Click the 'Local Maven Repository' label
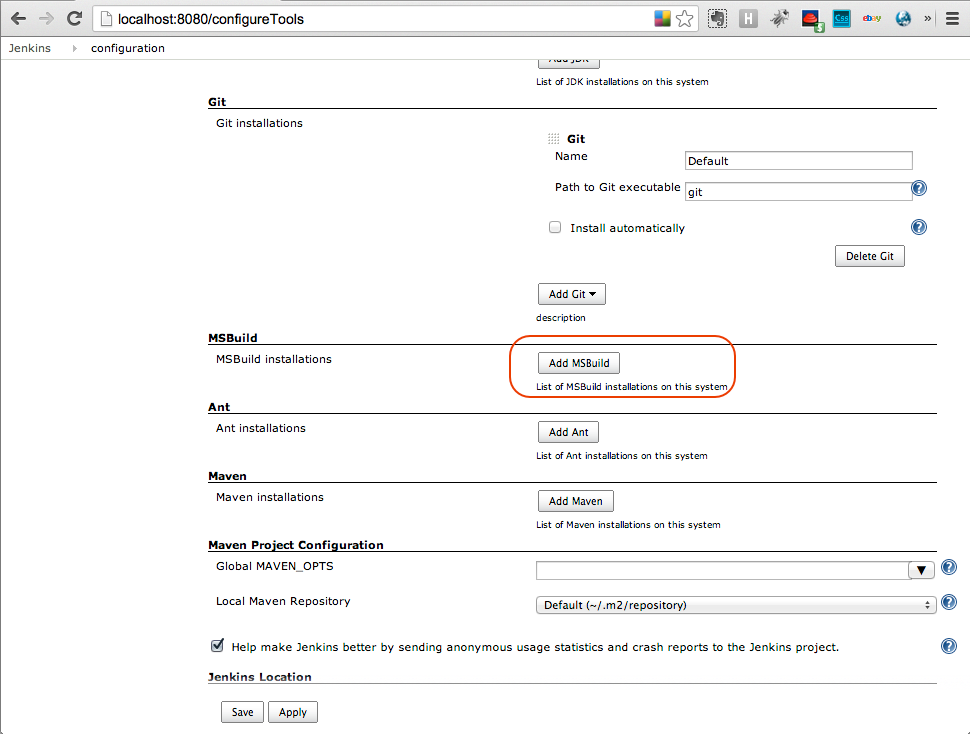The width and height of the screenshot is (970, 734). tap(283, 601)
